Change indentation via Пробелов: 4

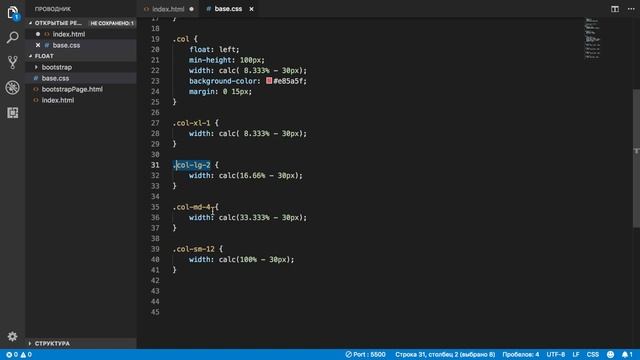(x=520, y=355)
